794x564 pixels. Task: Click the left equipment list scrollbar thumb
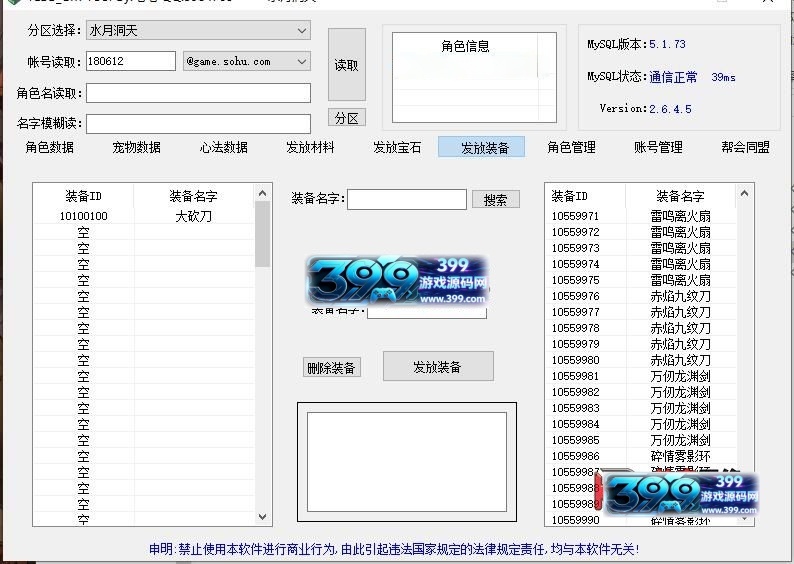pyautogui.click(x=262, y=234)
